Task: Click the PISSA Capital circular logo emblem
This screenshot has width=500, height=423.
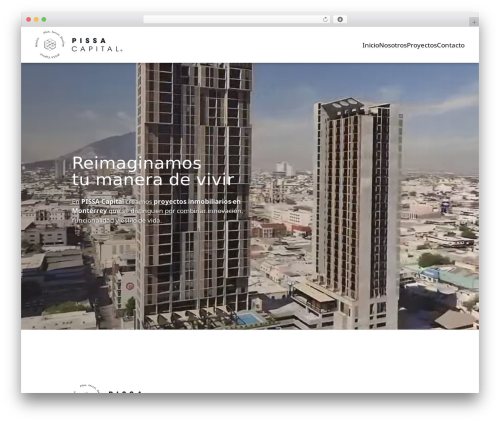Action: 50,45
